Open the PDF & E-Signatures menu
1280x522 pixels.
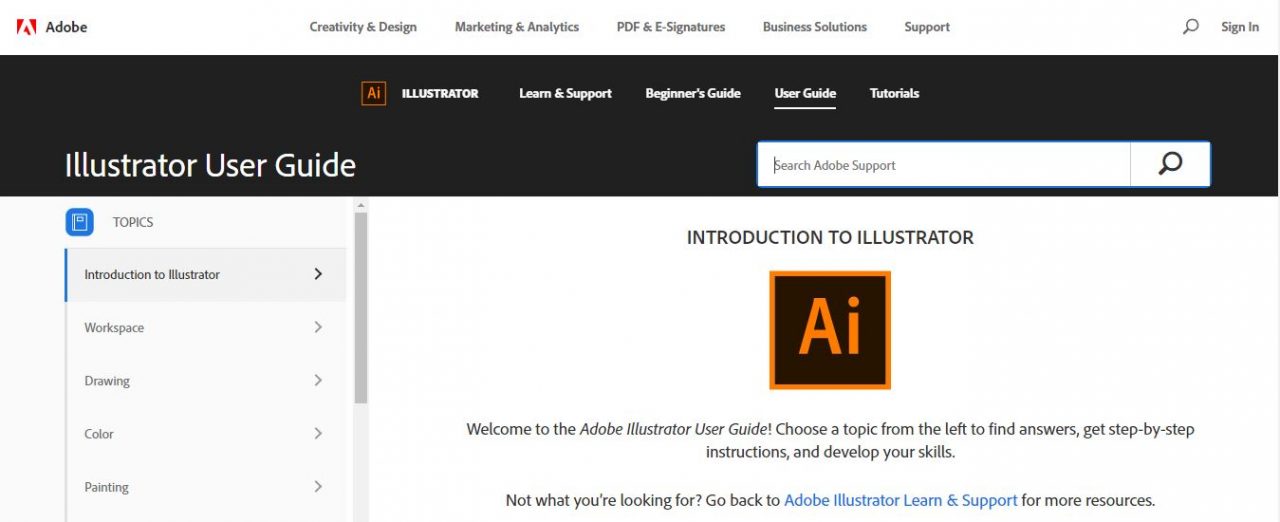[671, 27]
